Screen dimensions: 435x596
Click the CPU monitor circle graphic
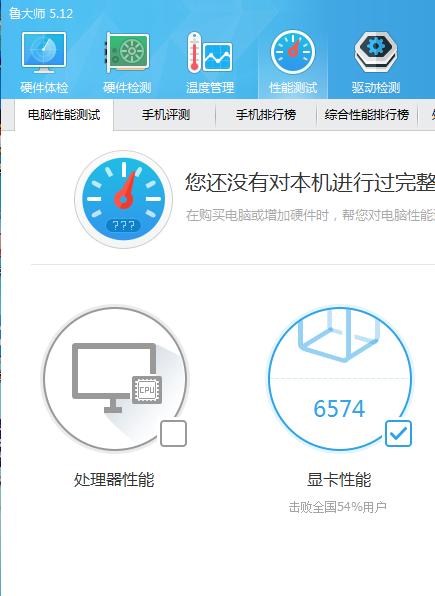[115, 379]
